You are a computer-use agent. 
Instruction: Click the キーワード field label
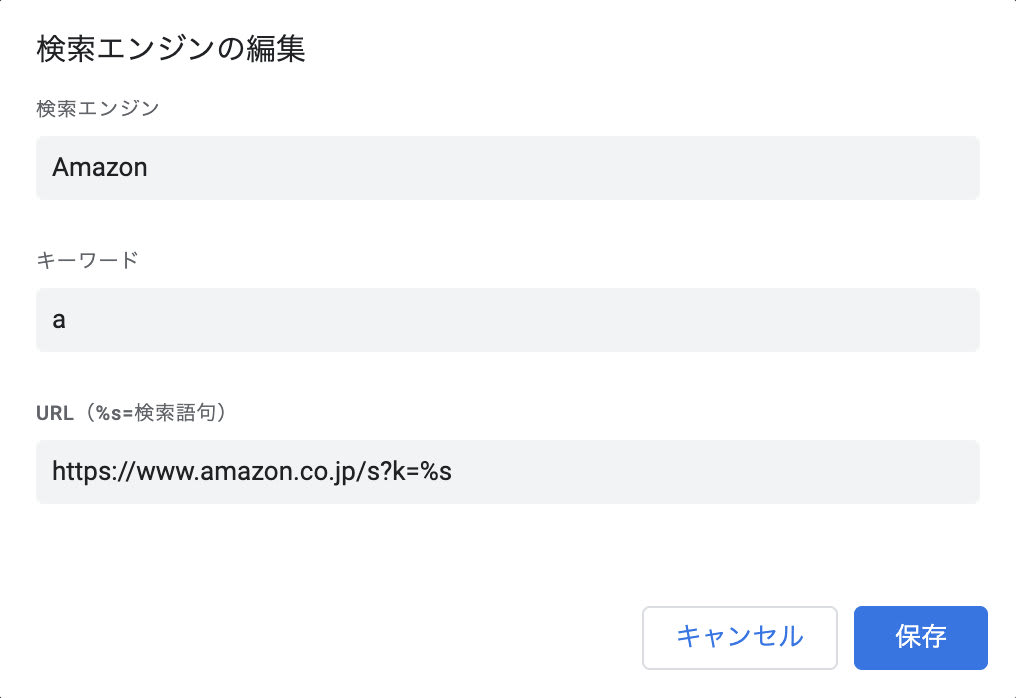pyautogui.click(x=87, y=261)
